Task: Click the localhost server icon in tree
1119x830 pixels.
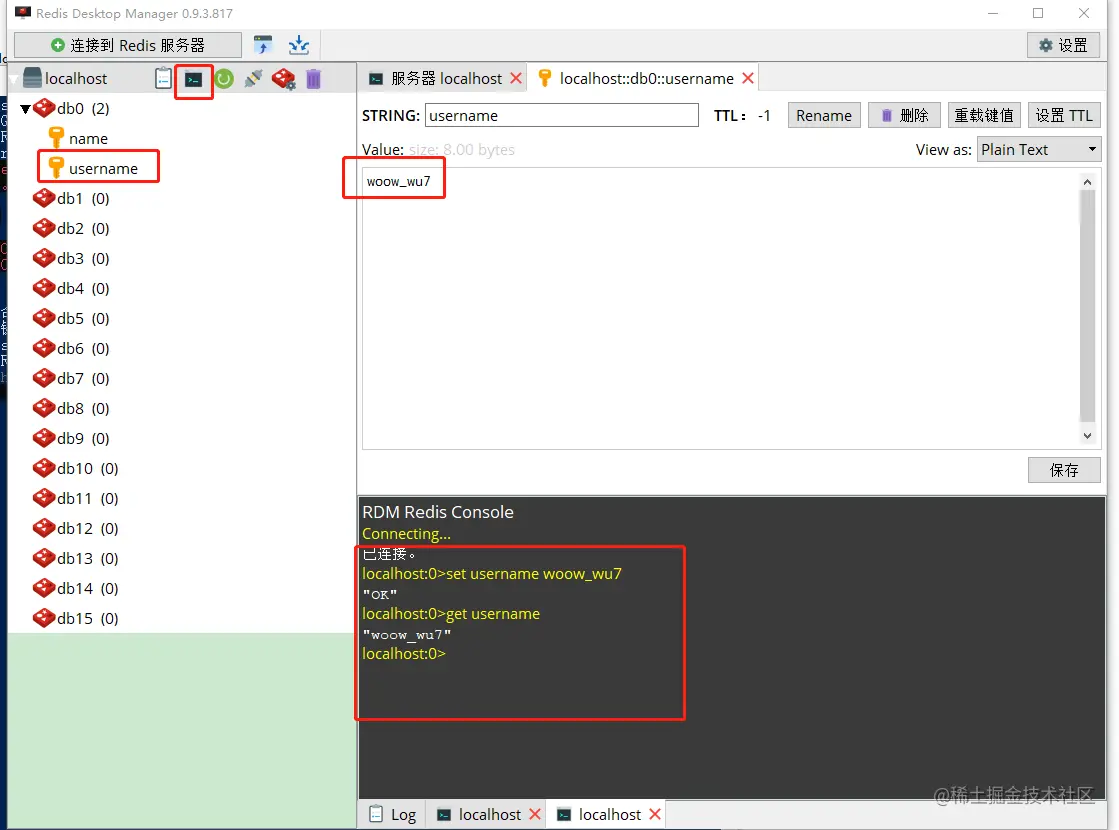Action: click(32, 78)
